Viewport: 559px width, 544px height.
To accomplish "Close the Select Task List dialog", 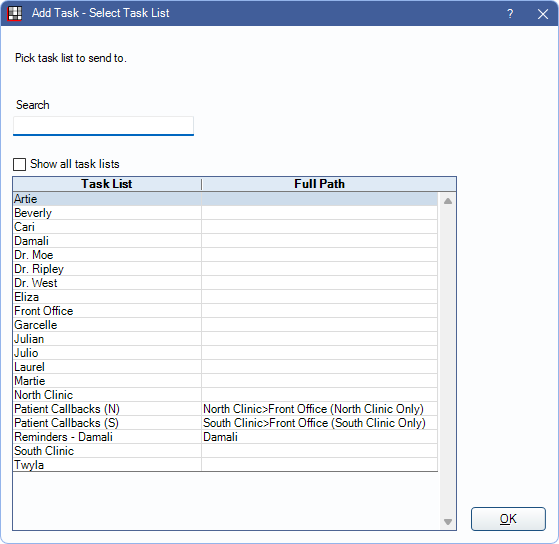I will (x=543, y=14).
